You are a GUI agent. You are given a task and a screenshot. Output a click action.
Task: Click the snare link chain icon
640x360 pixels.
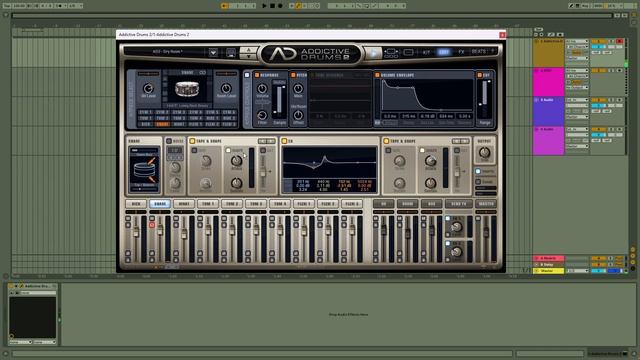[x=202, y=73]
